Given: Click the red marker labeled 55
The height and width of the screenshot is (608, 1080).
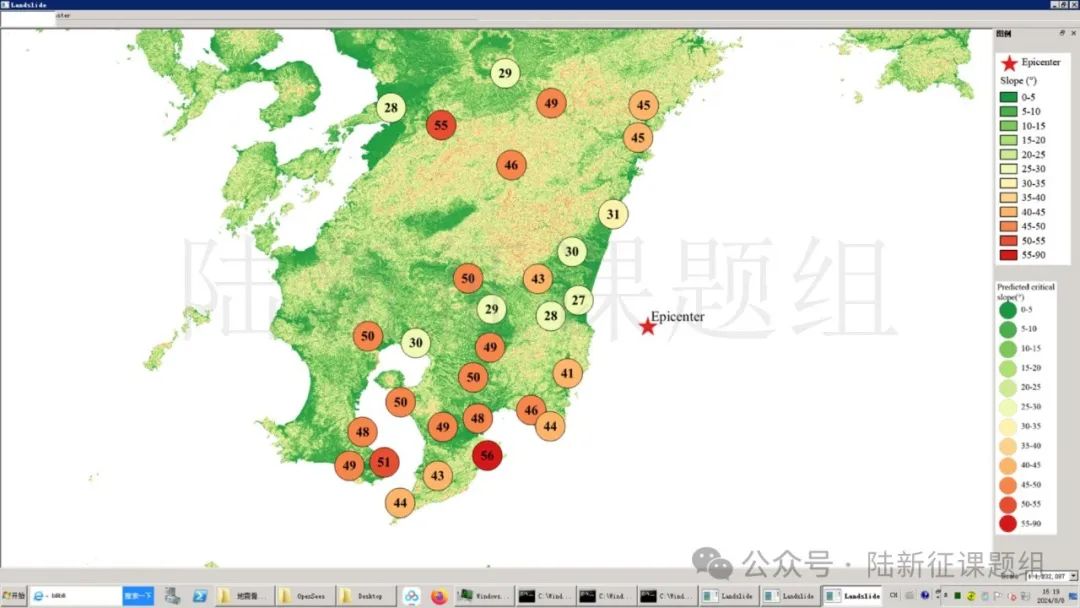Looking at the screenshot, I should pos(441,125).
